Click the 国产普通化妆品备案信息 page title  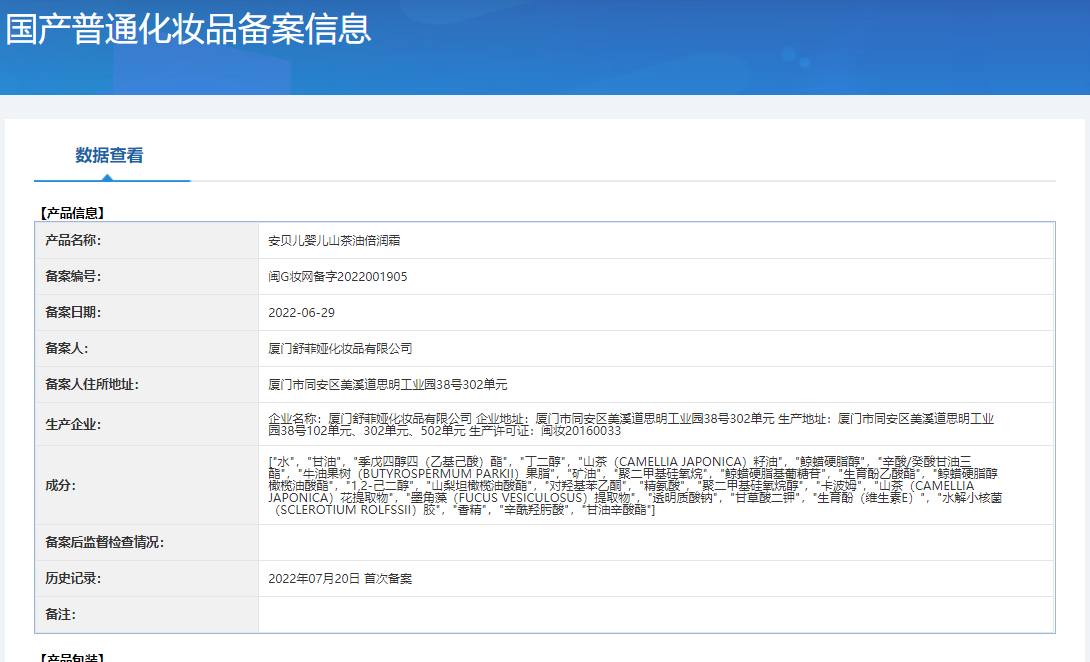coord(189,28)
